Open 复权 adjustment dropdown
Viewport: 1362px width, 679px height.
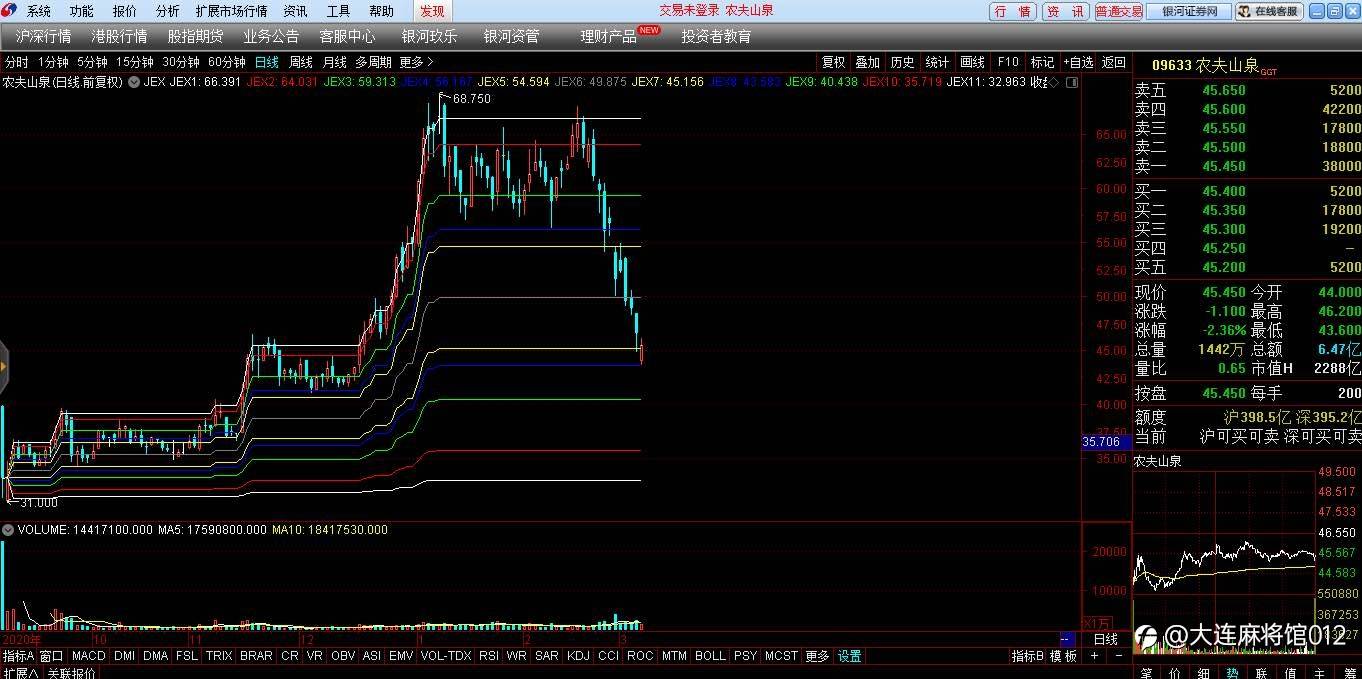tap(833, 62)
